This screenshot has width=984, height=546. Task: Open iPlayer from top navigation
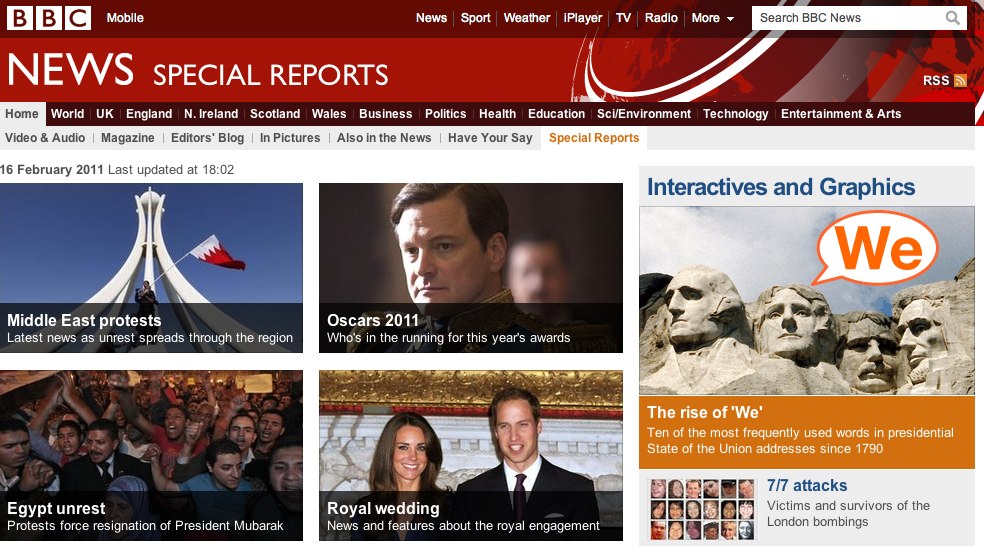tap(583, 18)
